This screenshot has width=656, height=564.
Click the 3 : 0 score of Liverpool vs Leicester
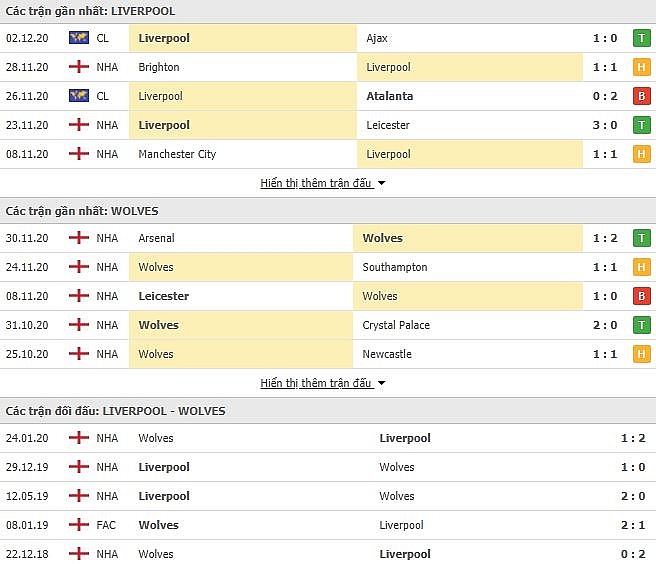coord(605,125)
